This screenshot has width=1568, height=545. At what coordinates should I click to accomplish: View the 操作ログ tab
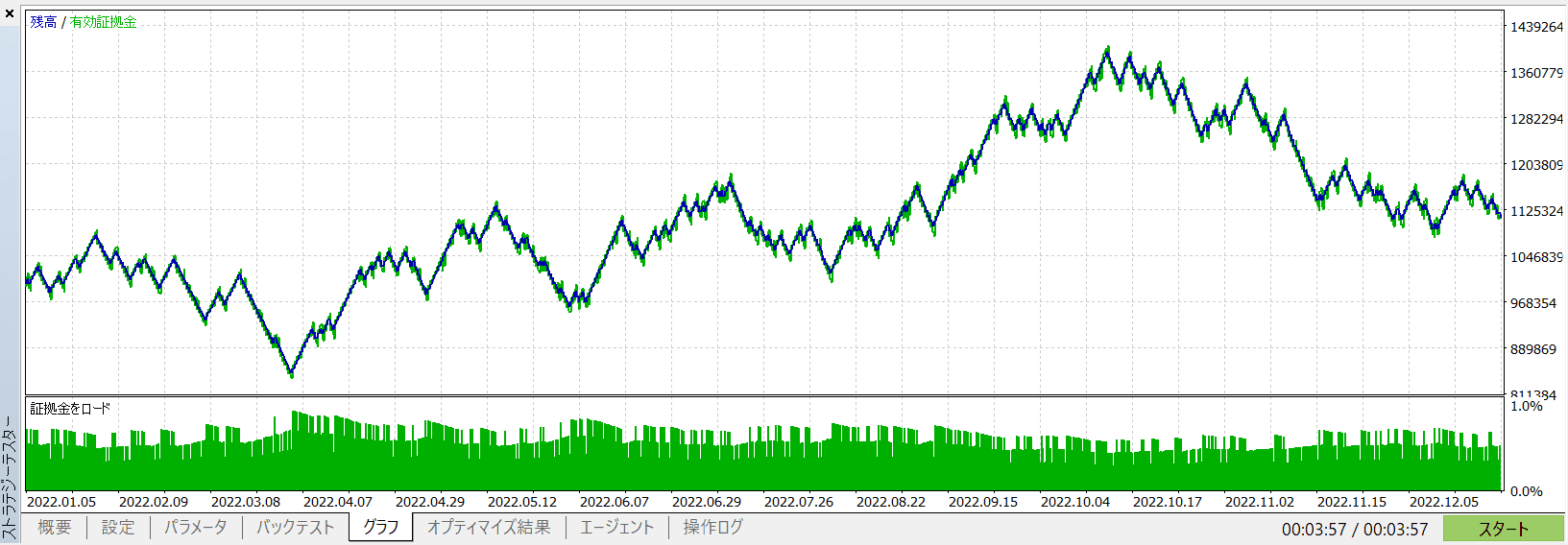click(x=712, y=528)
